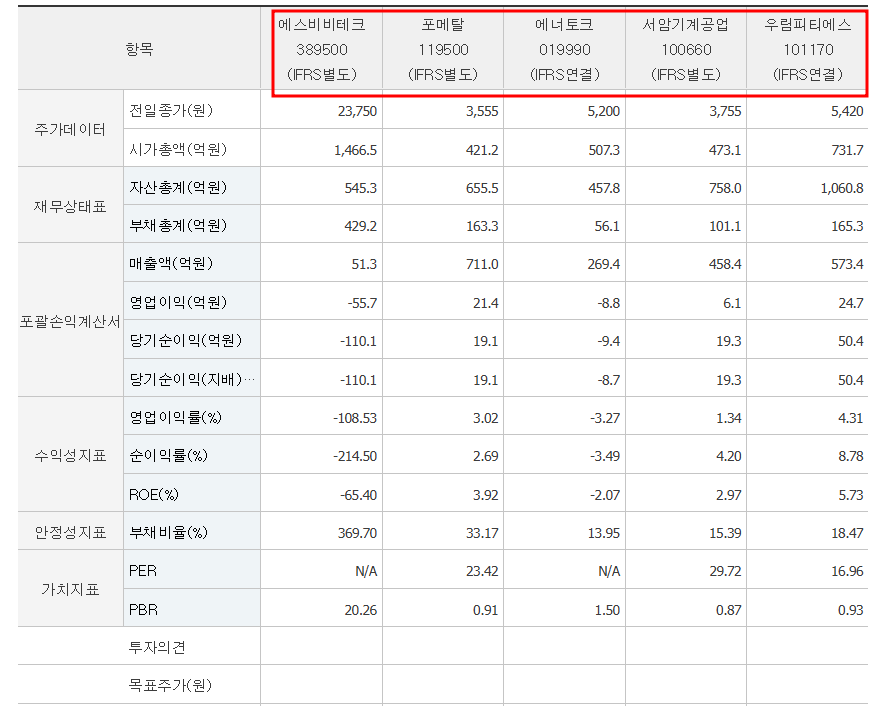Click the 자산총계(억원) row label

(178, 188)
